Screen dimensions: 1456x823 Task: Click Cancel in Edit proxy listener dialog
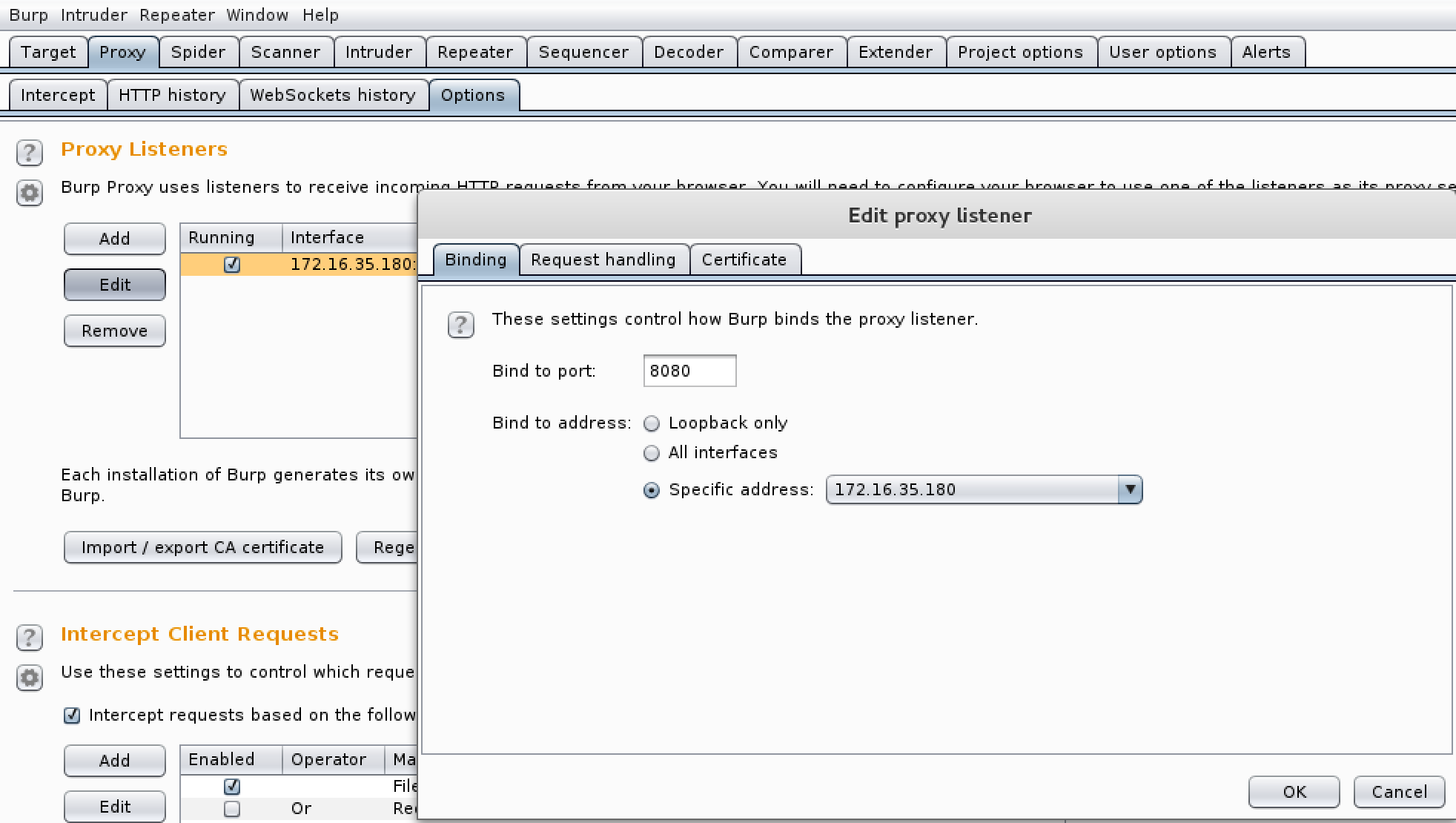point(1400,792)
